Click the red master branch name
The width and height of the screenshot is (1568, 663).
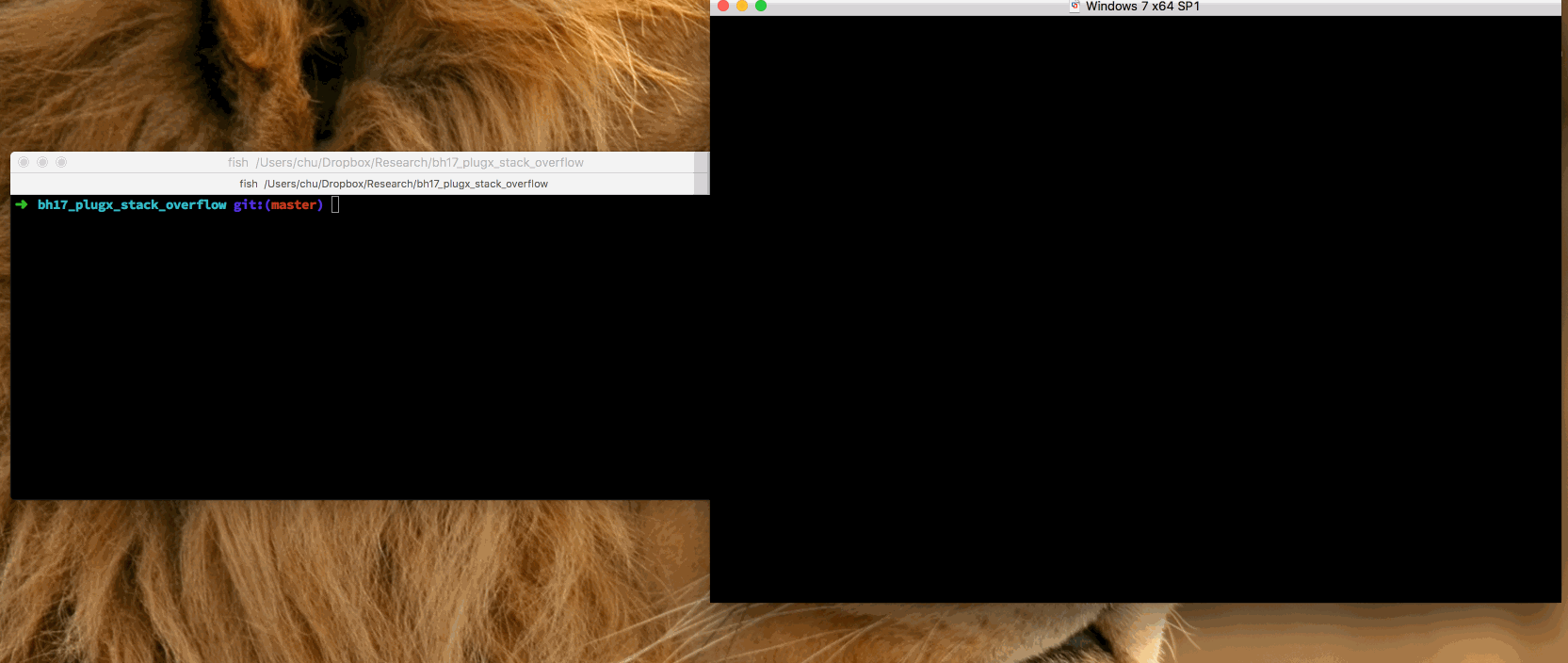293,204
